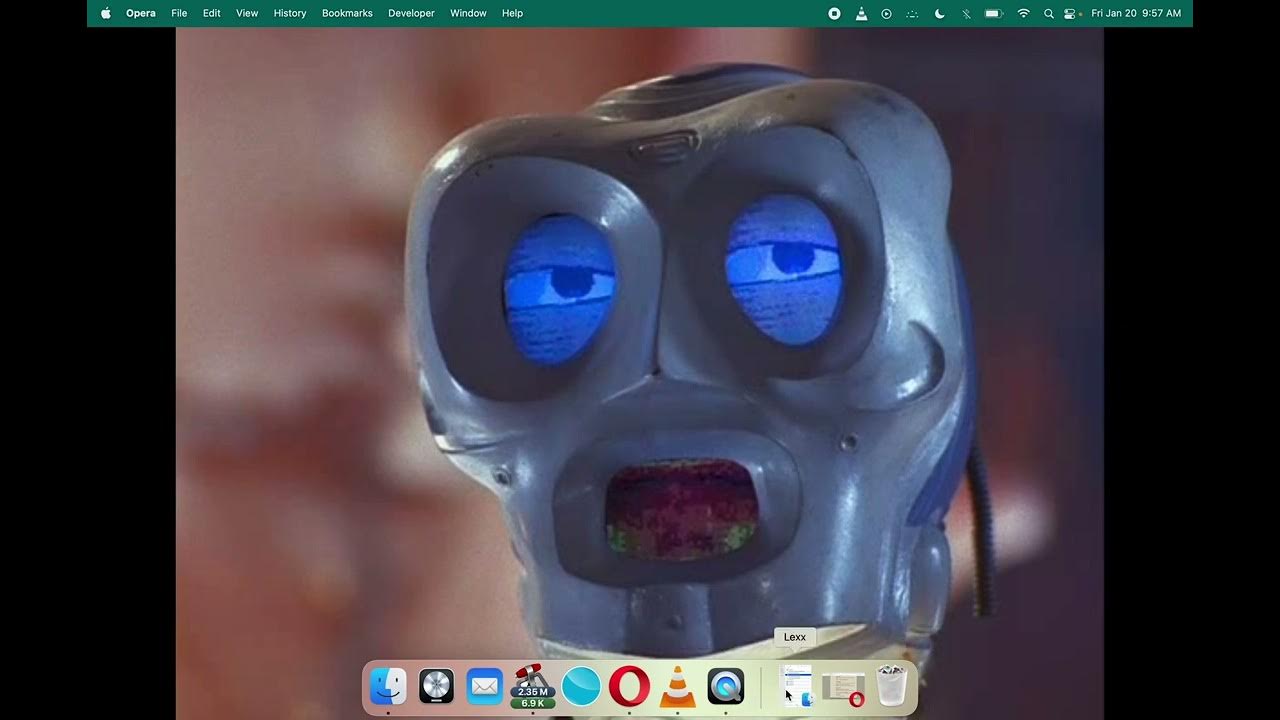1280x720 pixels.
Task: Open the Window menu
Action: click(468, 13)
